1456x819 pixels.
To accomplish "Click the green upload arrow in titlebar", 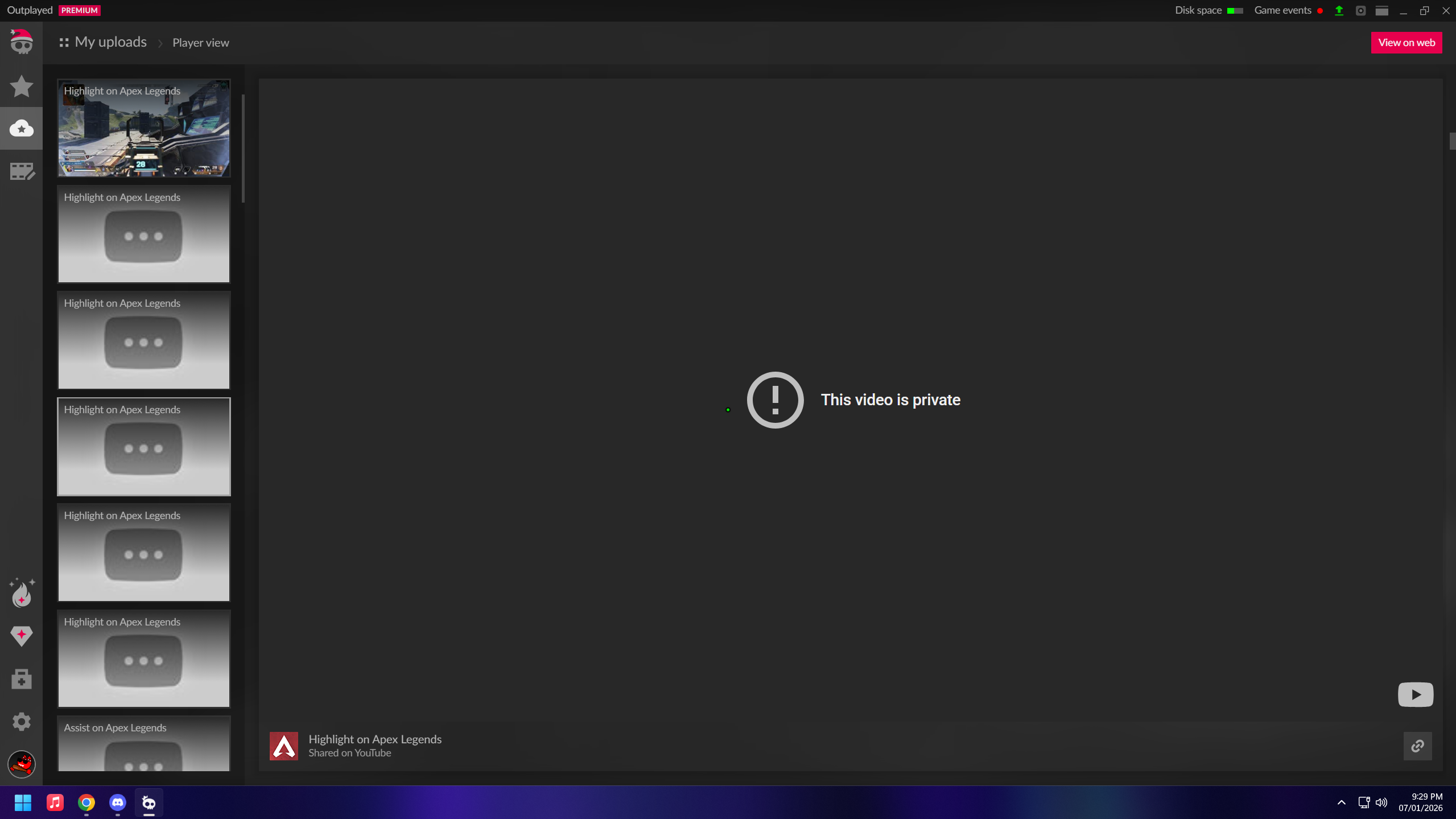I will [1339, 11].
